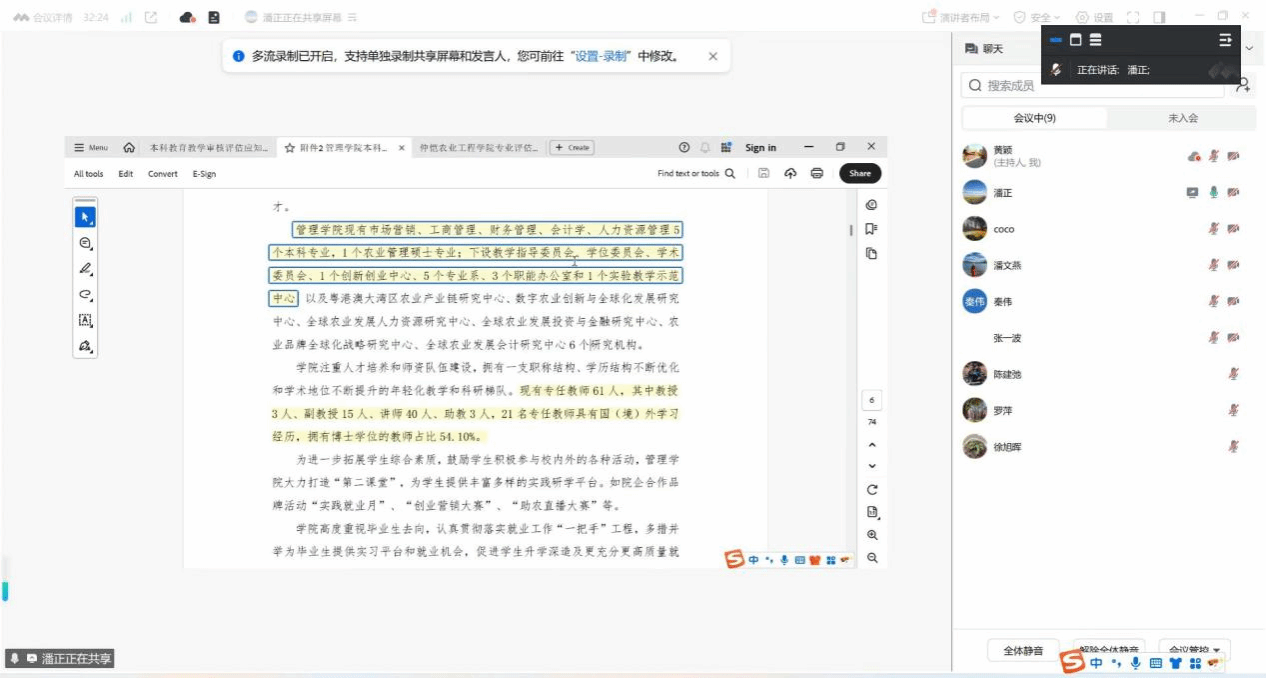Switch to the 会议中(9) members tab
Screen dimensions: 1266x678
click(1035, 118)
